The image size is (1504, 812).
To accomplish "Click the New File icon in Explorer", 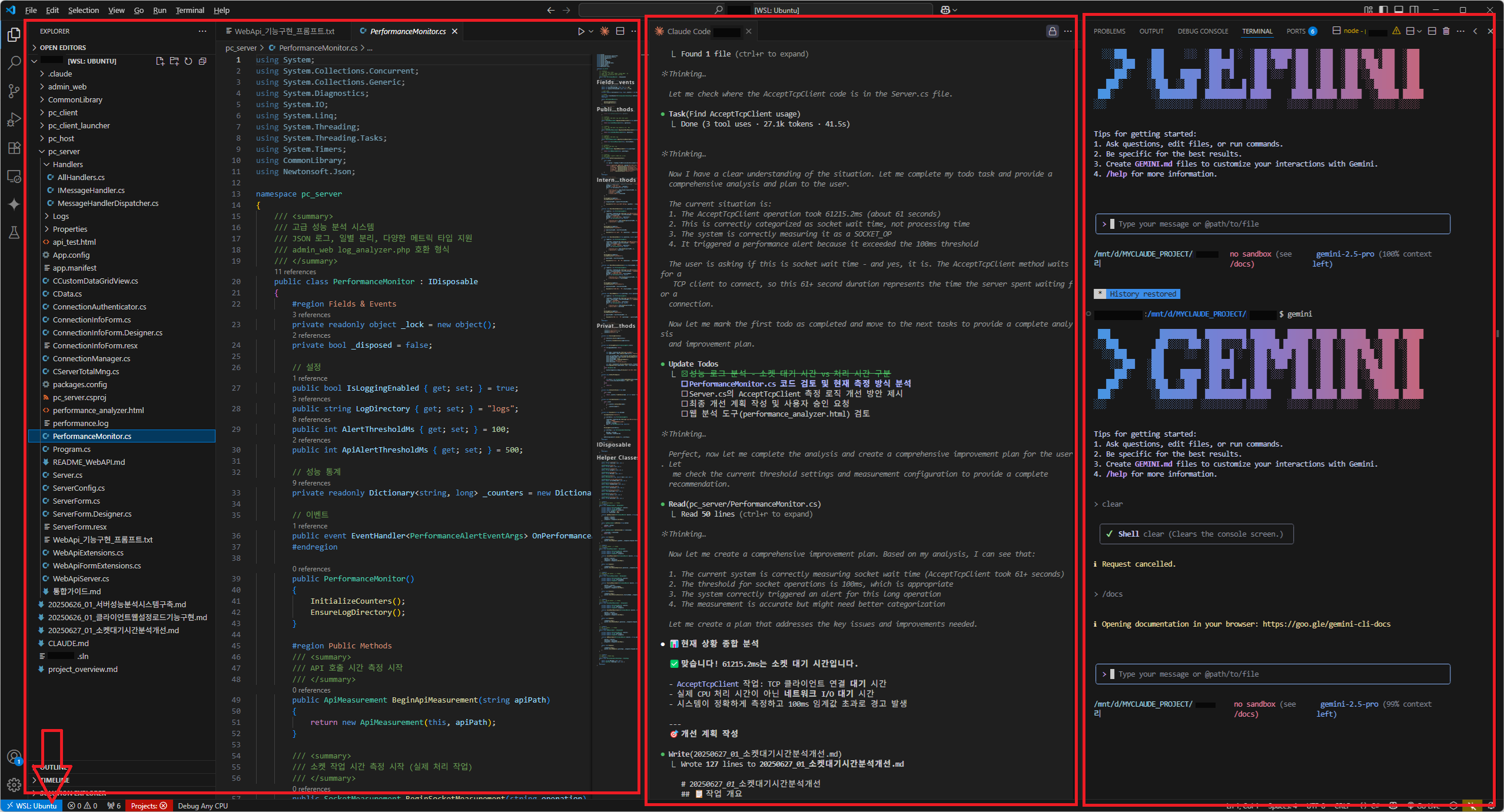I will pos(160,61).
